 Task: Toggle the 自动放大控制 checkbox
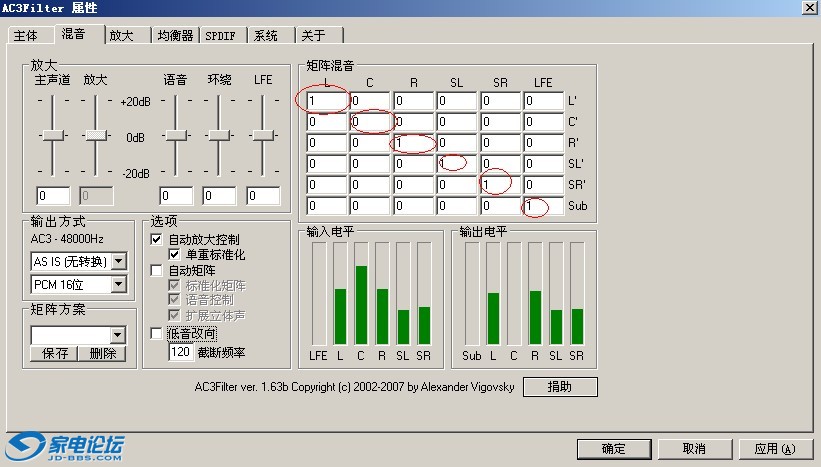click(x=156, y=239)
